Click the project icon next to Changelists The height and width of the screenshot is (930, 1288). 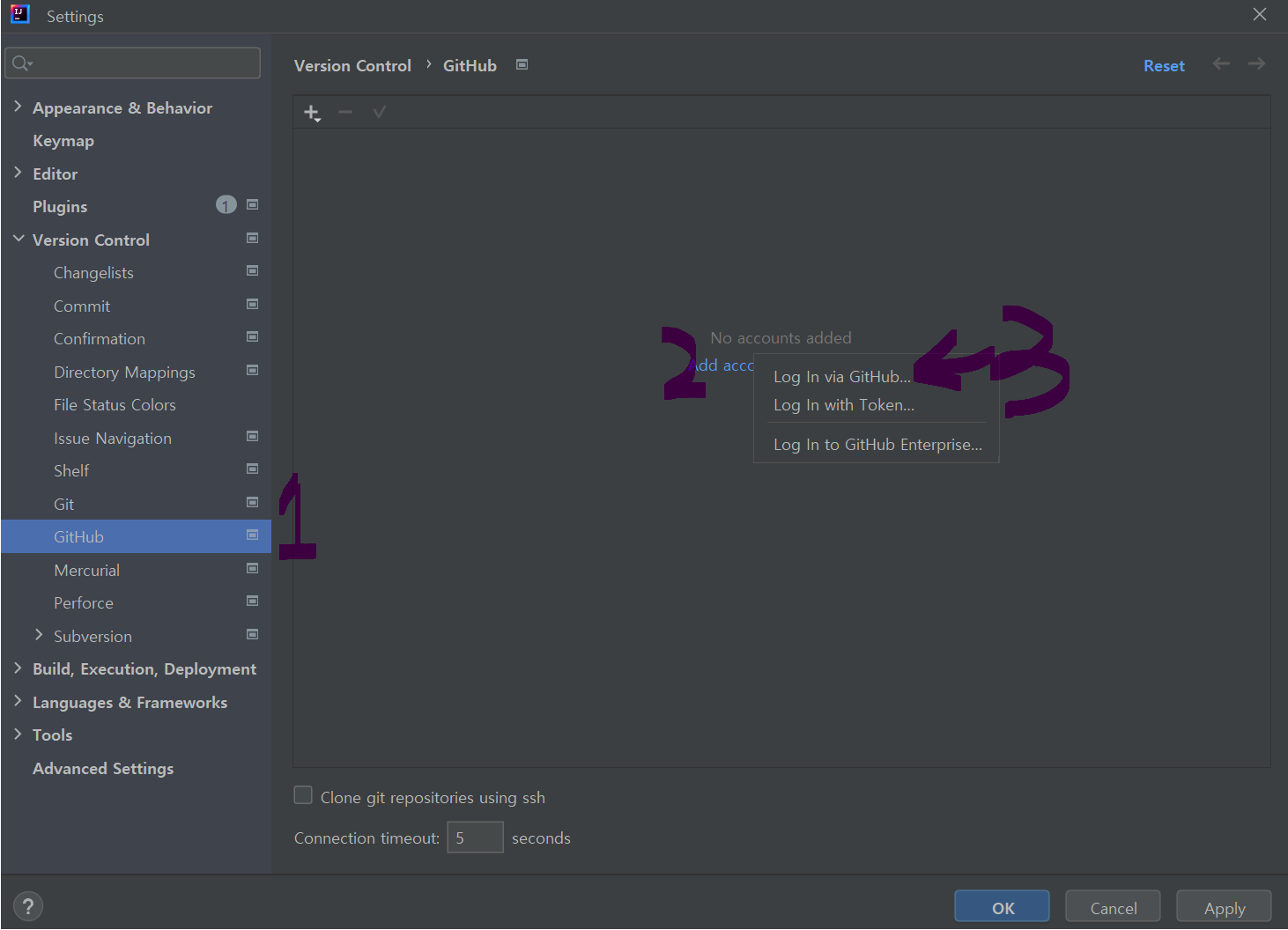253,271
